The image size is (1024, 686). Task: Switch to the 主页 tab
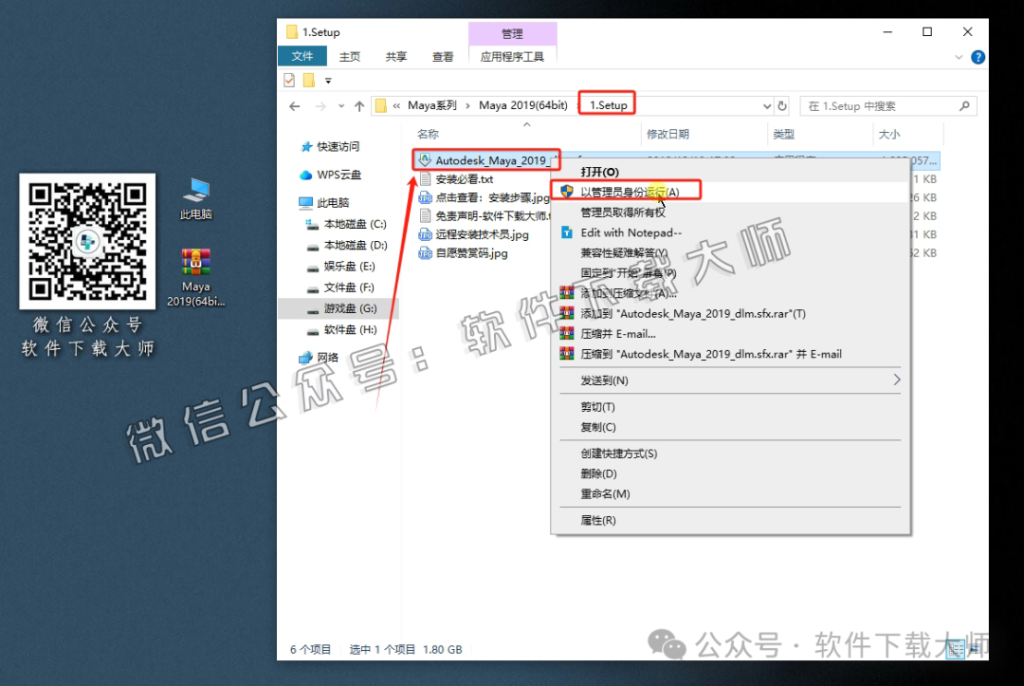point(349,57)
